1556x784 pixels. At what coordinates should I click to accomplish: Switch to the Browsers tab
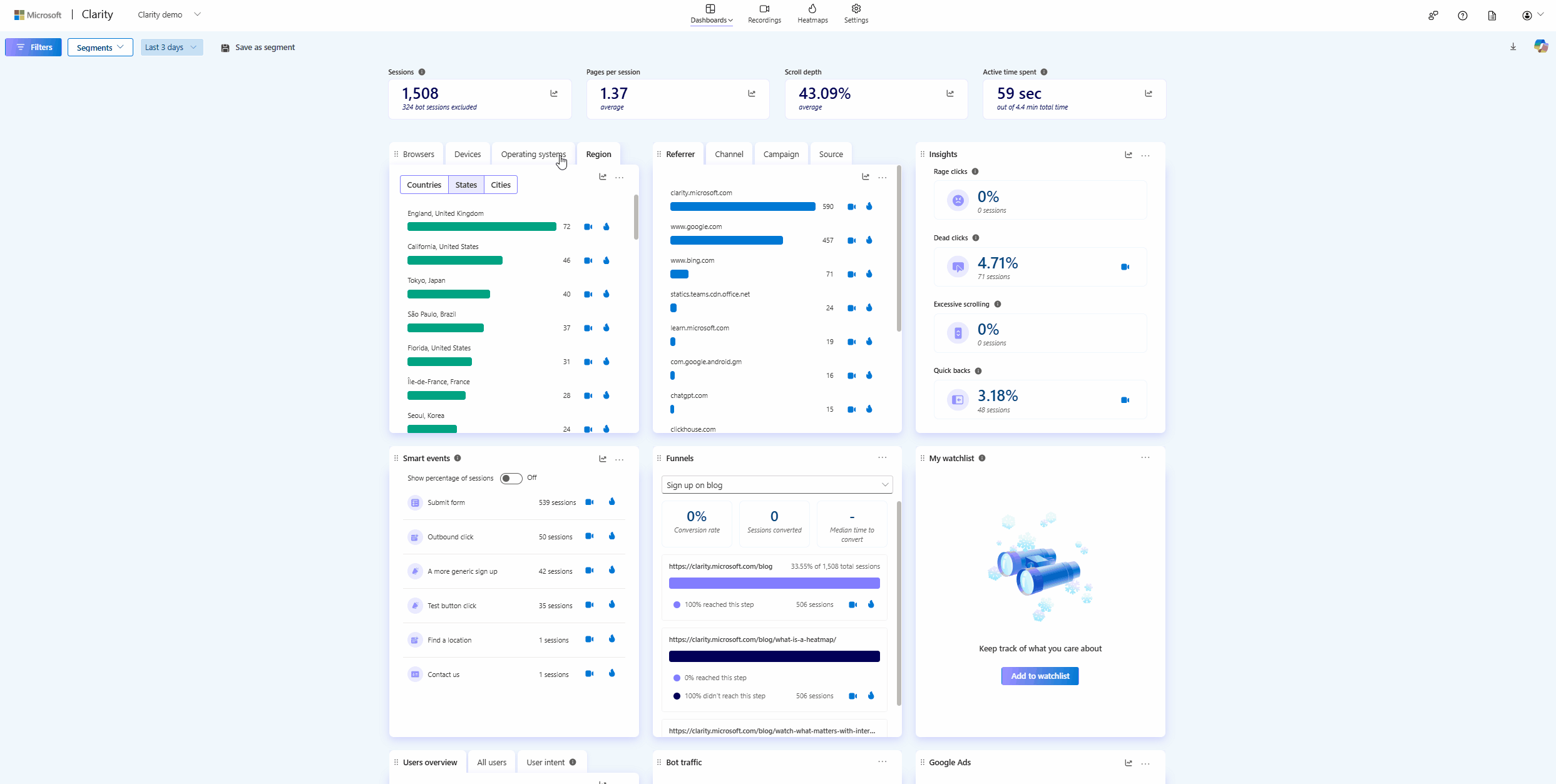pos(418,154)
